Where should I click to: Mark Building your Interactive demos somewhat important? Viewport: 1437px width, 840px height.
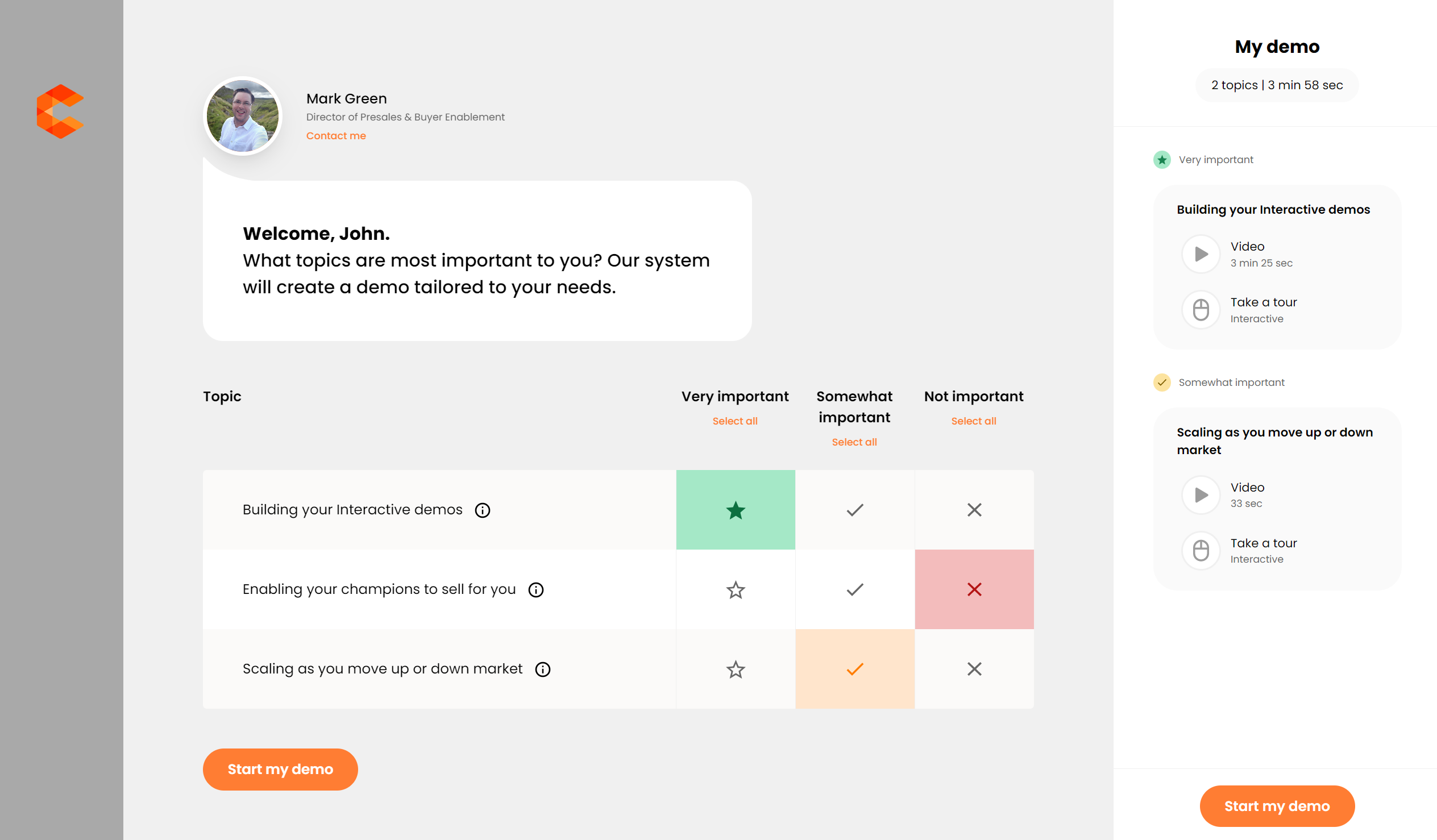pyautogui.click(x=854, y=510)
